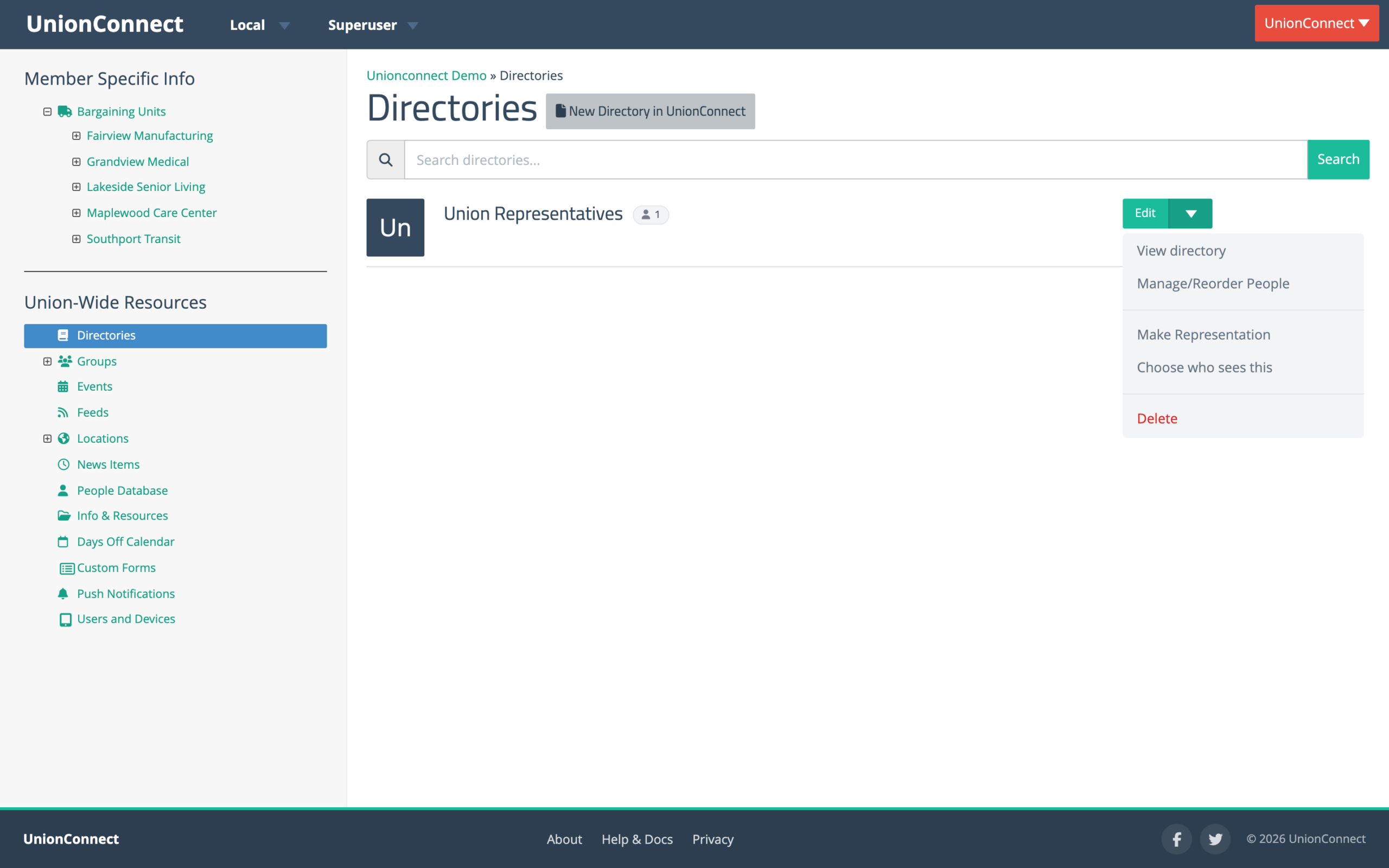Click the Directories book icon in sidebar
The height and width of the screenshot is (868, 1389).
pos(63,335)
